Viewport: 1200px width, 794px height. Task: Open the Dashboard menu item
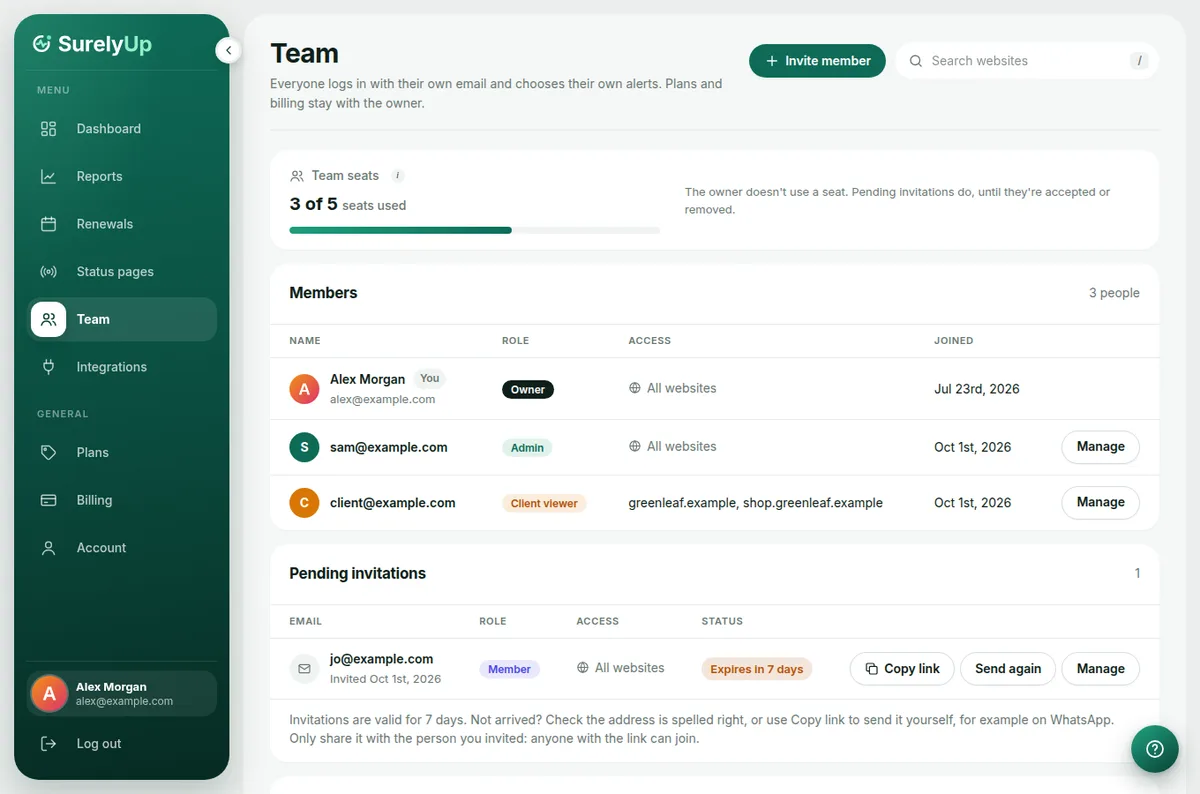pyautogui.click(x=123, y=129)
